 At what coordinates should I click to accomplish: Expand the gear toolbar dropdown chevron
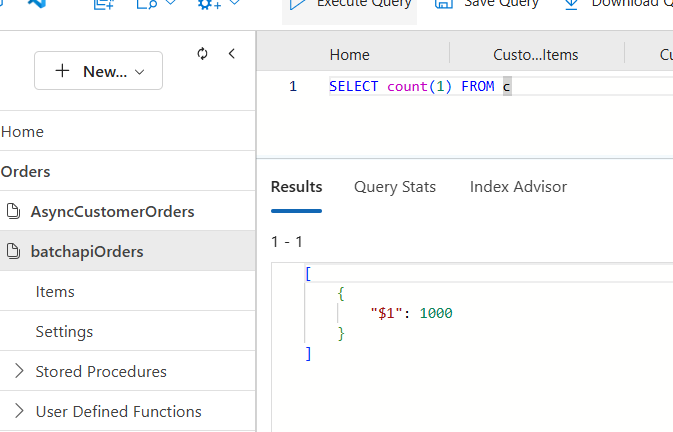234,3
